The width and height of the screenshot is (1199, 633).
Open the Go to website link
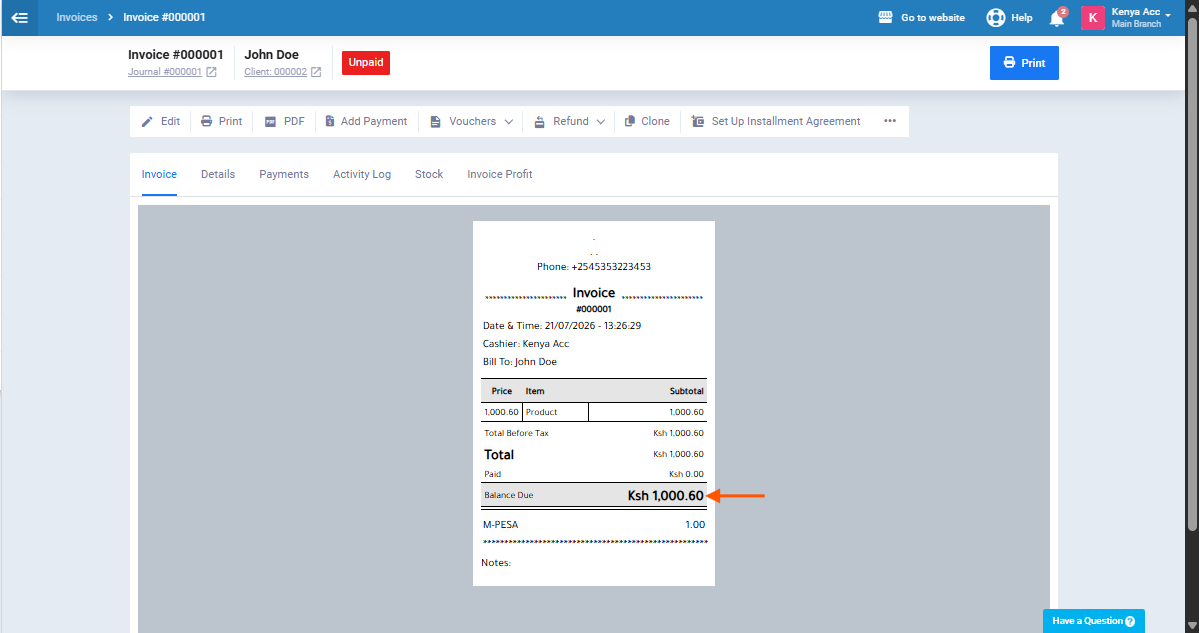(933, 18)
